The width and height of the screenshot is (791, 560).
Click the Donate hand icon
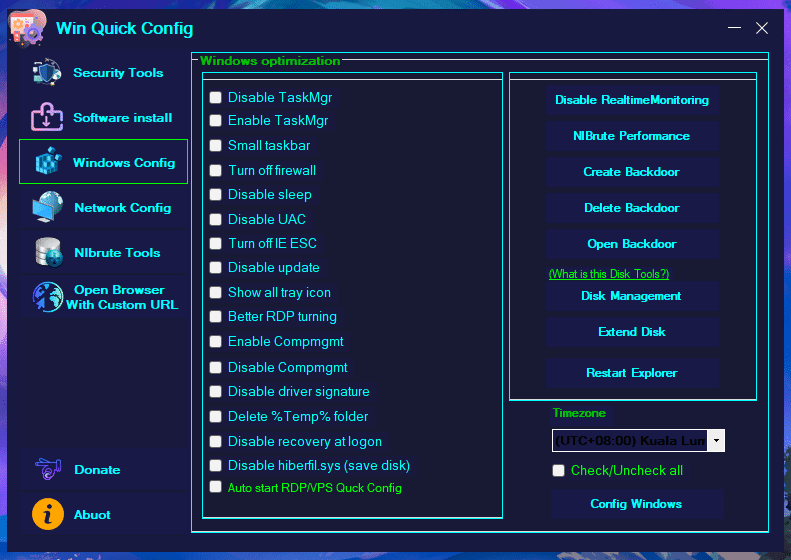(48, 469)
